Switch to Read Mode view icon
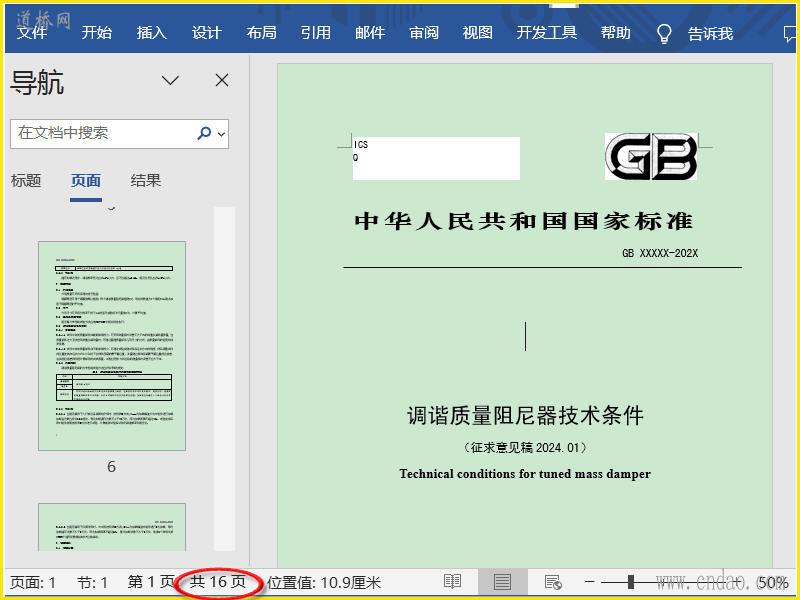This screenshot has width=800, height=600. [x=453, y=582]
